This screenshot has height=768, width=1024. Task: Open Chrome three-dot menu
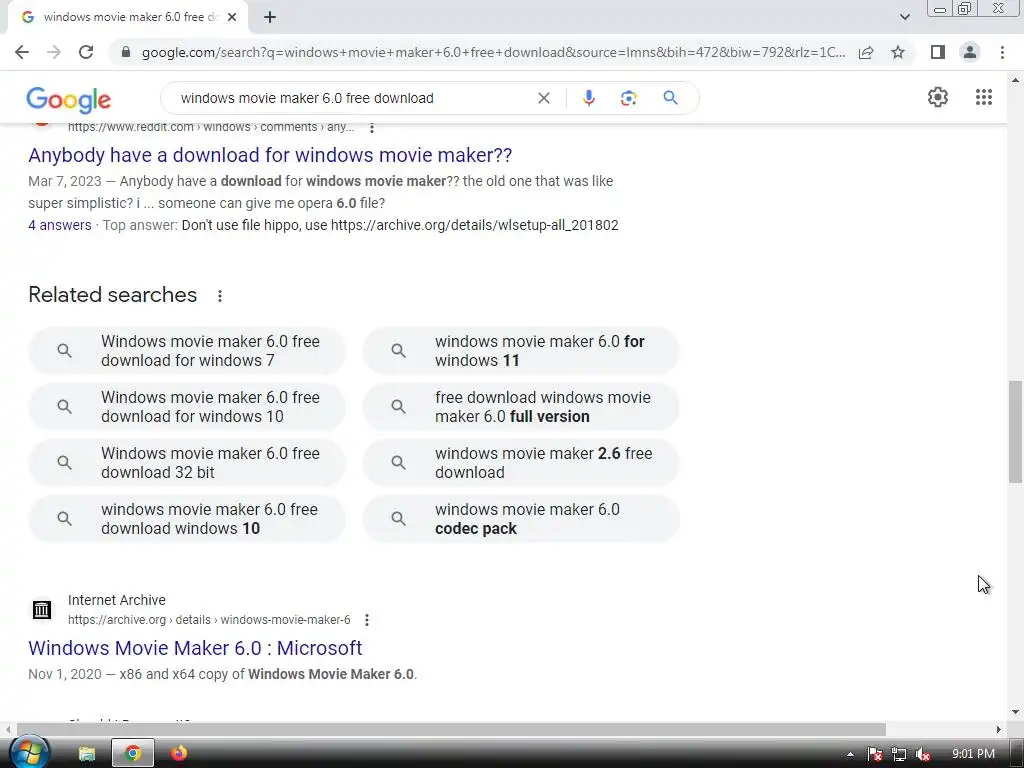point(1002,52)
